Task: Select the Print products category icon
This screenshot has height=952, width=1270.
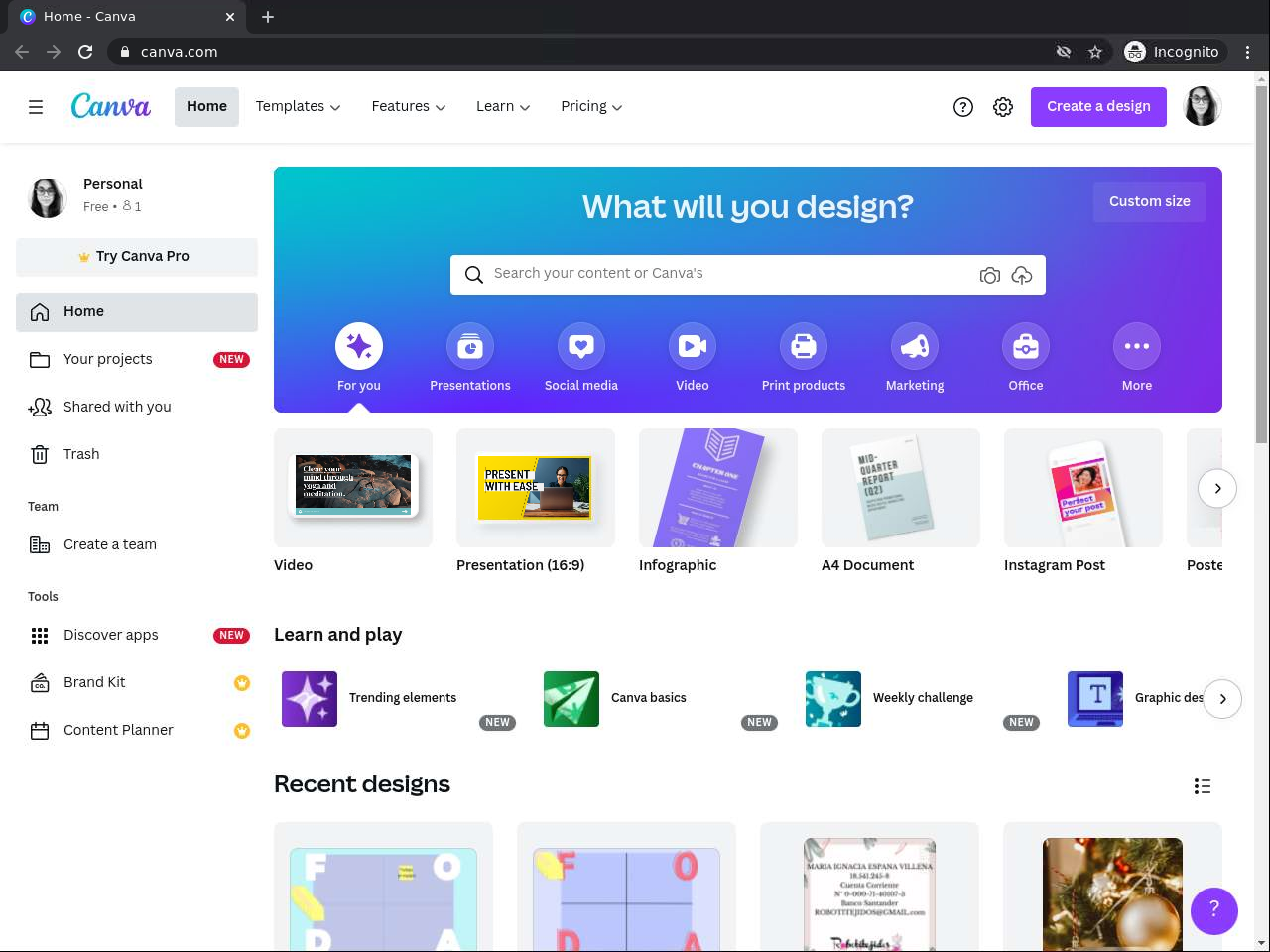Action: point(804,346)
